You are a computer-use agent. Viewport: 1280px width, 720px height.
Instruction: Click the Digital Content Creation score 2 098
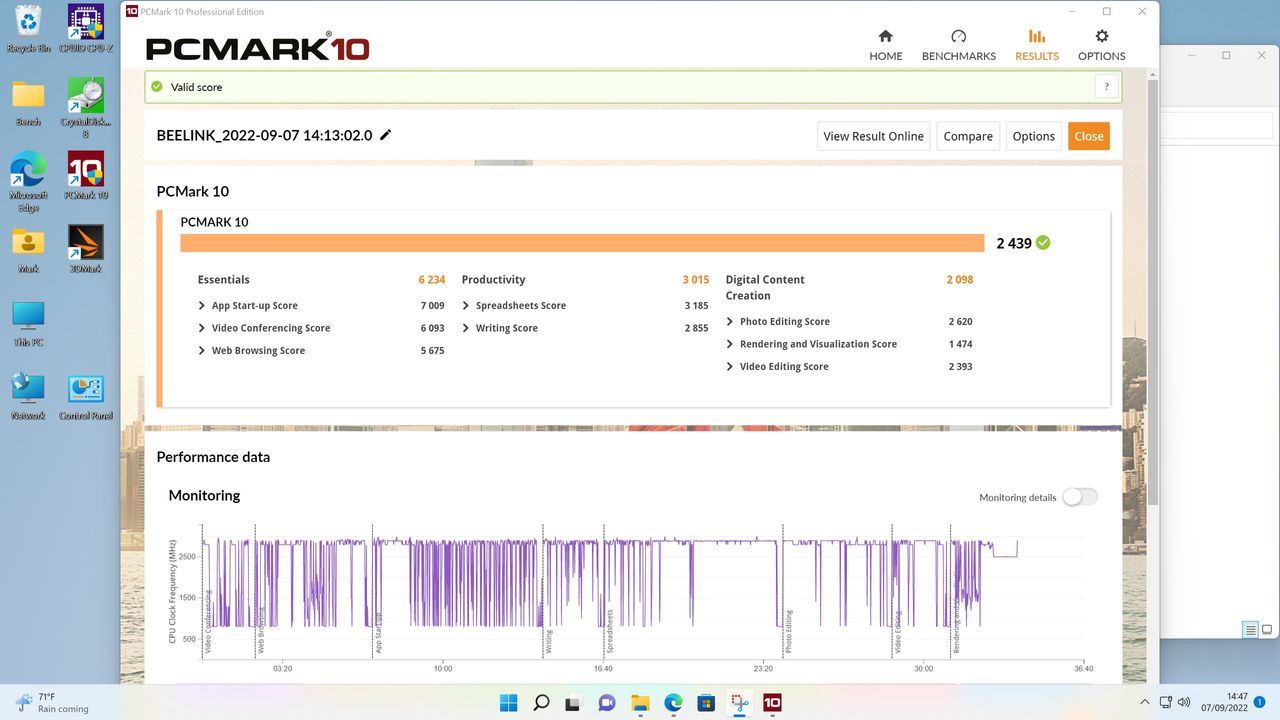point(960,280)
